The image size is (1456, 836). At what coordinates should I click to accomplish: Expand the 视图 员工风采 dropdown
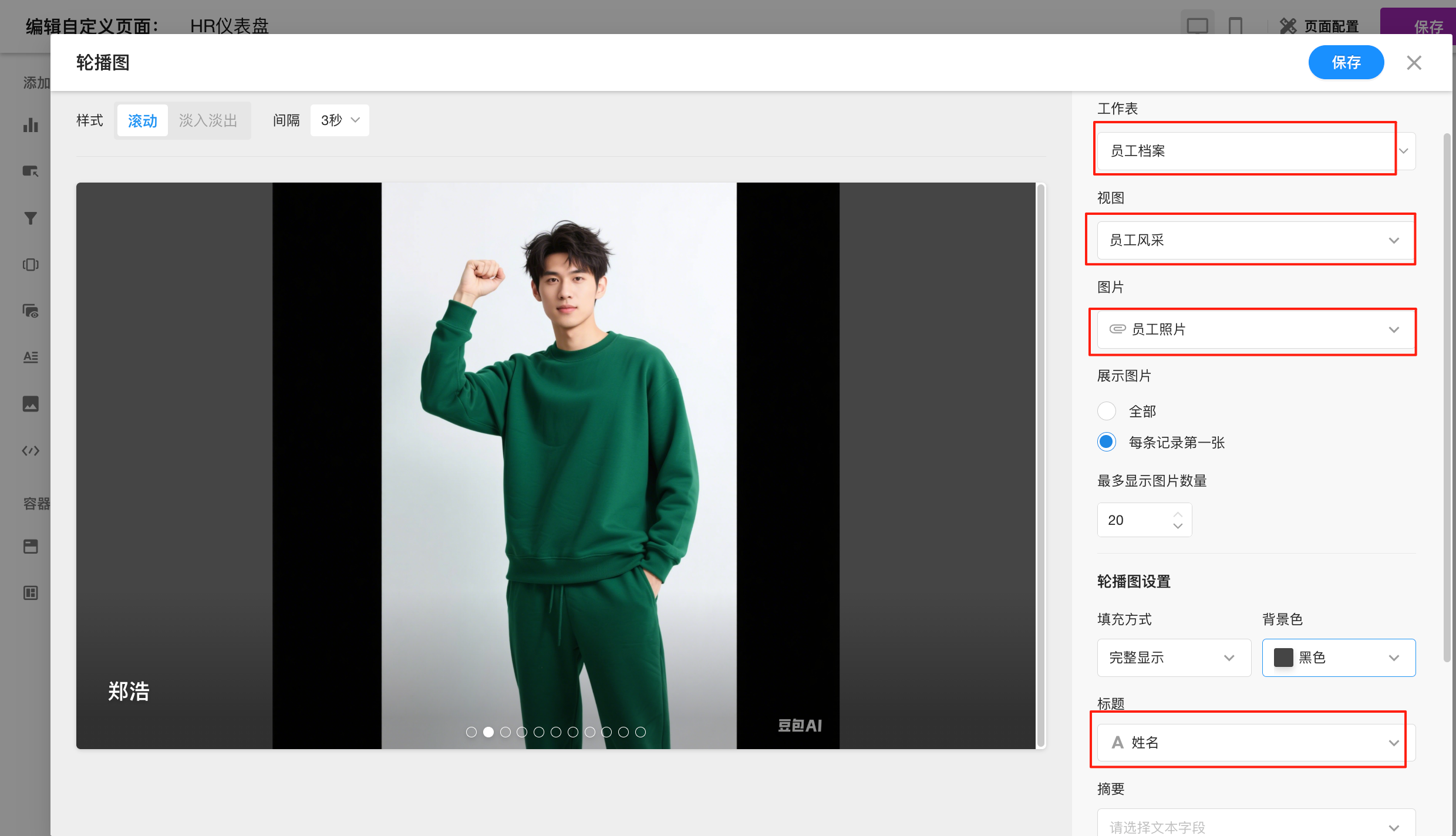click(1256, 240)
